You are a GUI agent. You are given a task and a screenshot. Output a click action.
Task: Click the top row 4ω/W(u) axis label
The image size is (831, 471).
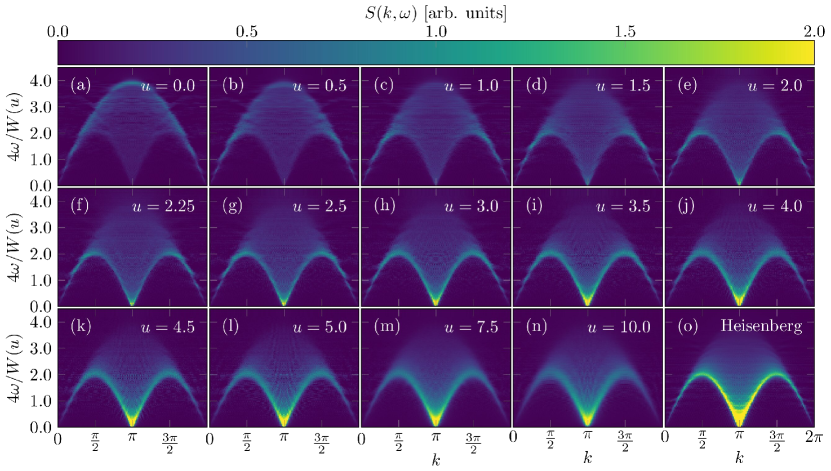[x=15, y=127]
